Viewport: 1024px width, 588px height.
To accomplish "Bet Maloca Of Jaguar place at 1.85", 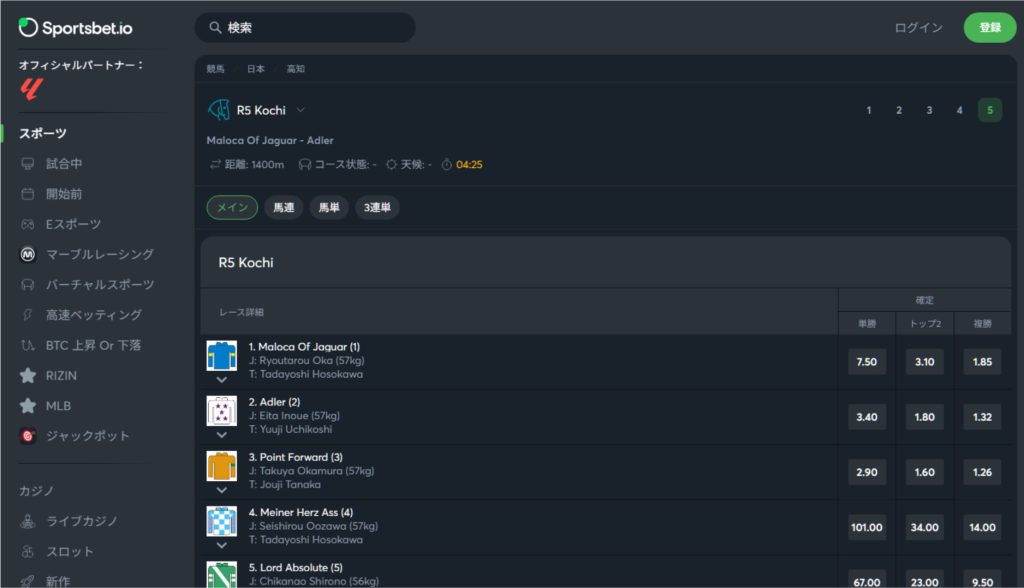I will coord(982,362).
